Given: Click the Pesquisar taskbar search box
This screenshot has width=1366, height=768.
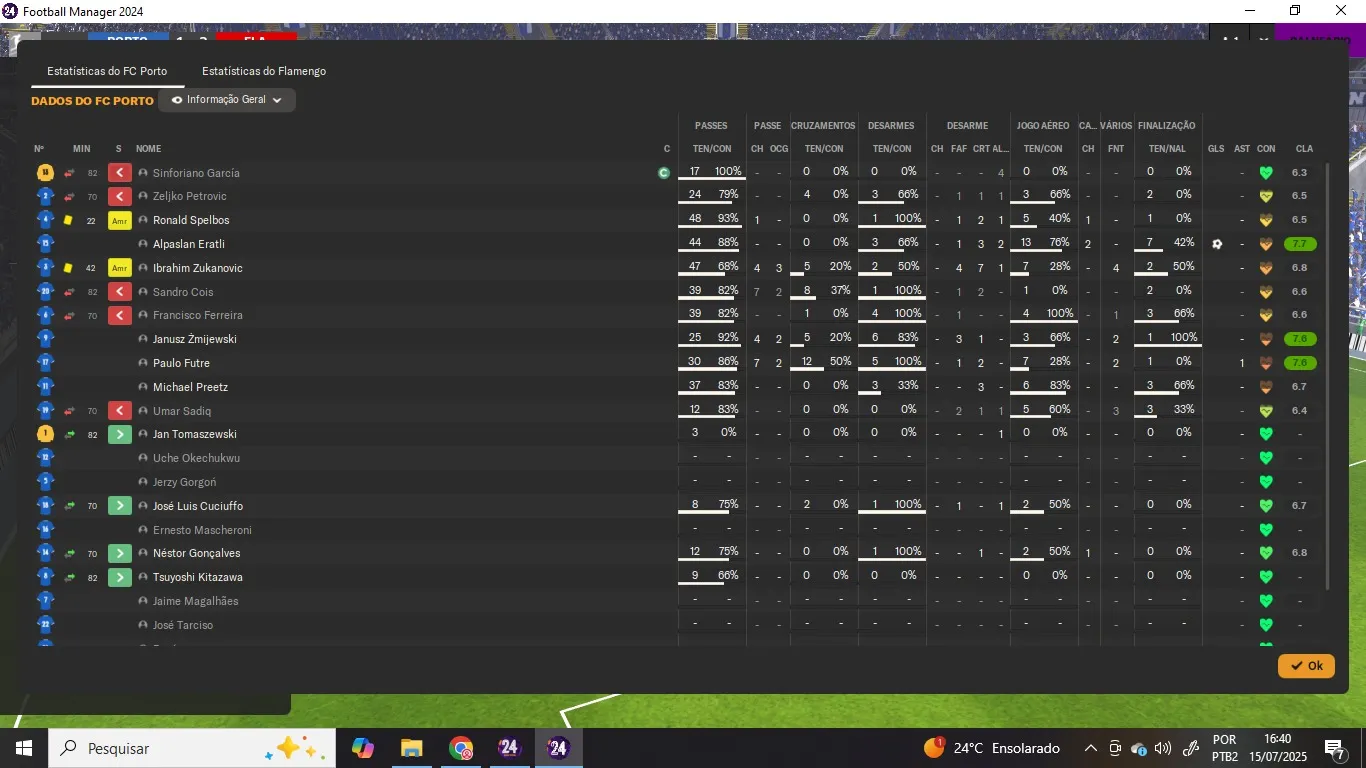Looking at the screenshot, I should tap(190, 748).
